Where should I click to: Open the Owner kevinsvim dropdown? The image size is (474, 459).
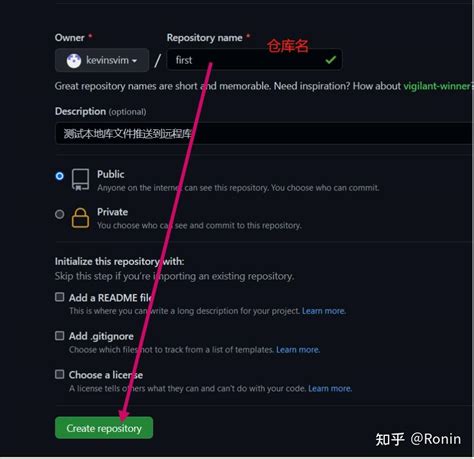(x=102, y=60)
